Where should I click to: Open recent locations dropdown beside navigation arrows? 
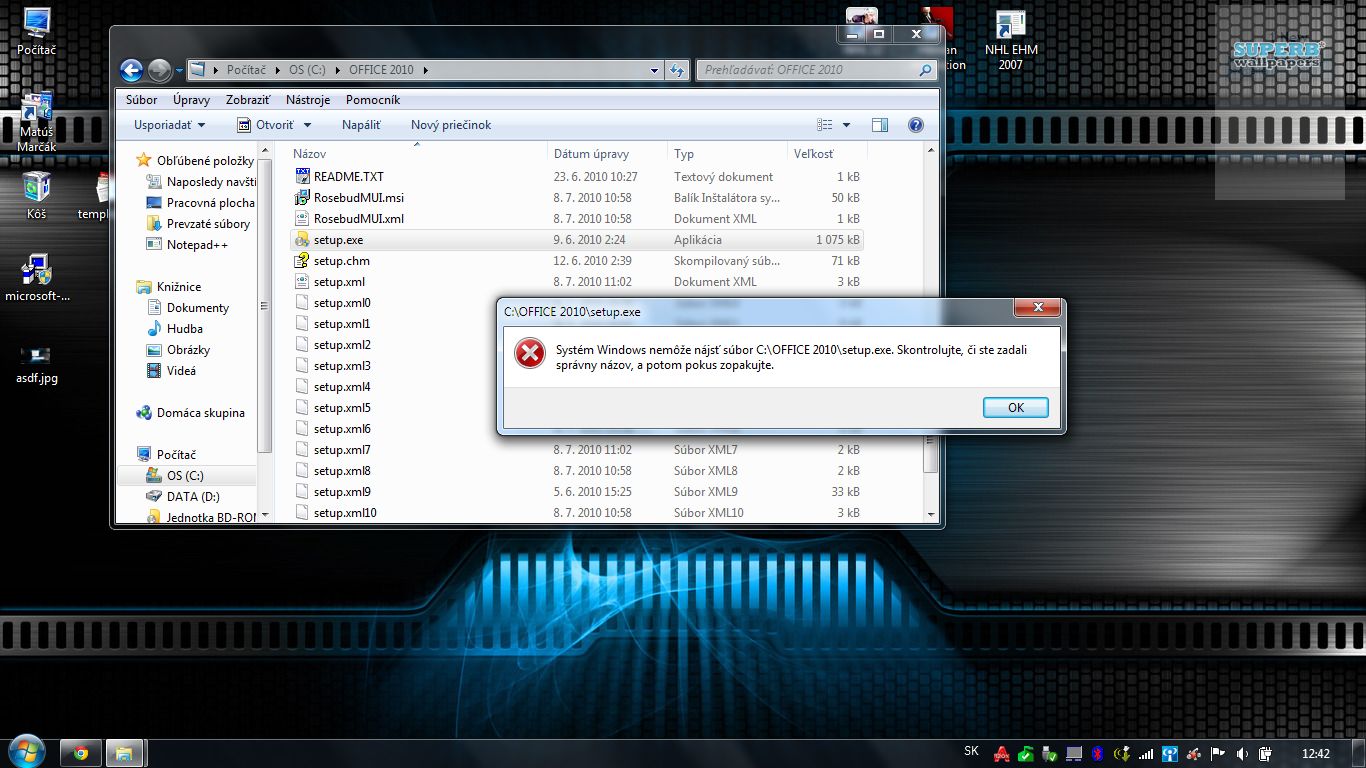(x=180, y=71)
